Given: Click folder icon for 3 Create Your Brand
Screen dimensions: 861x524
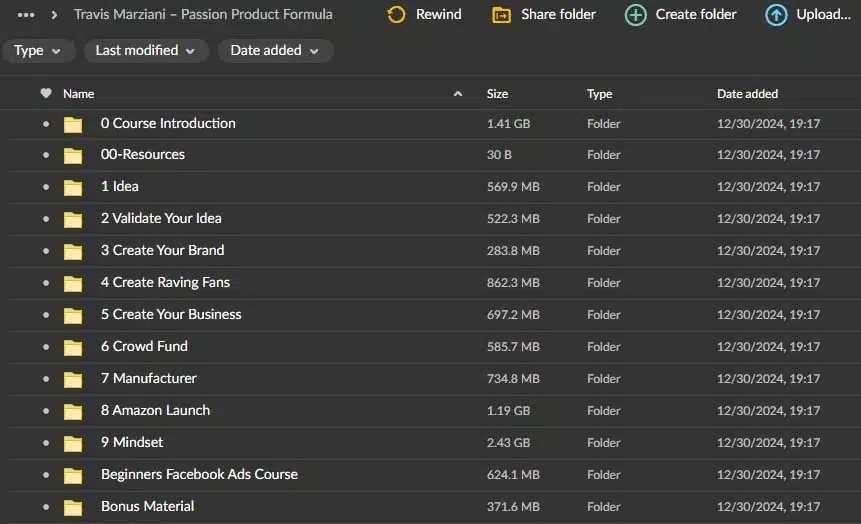Looking at the screenshot, I should click(72, 251).
